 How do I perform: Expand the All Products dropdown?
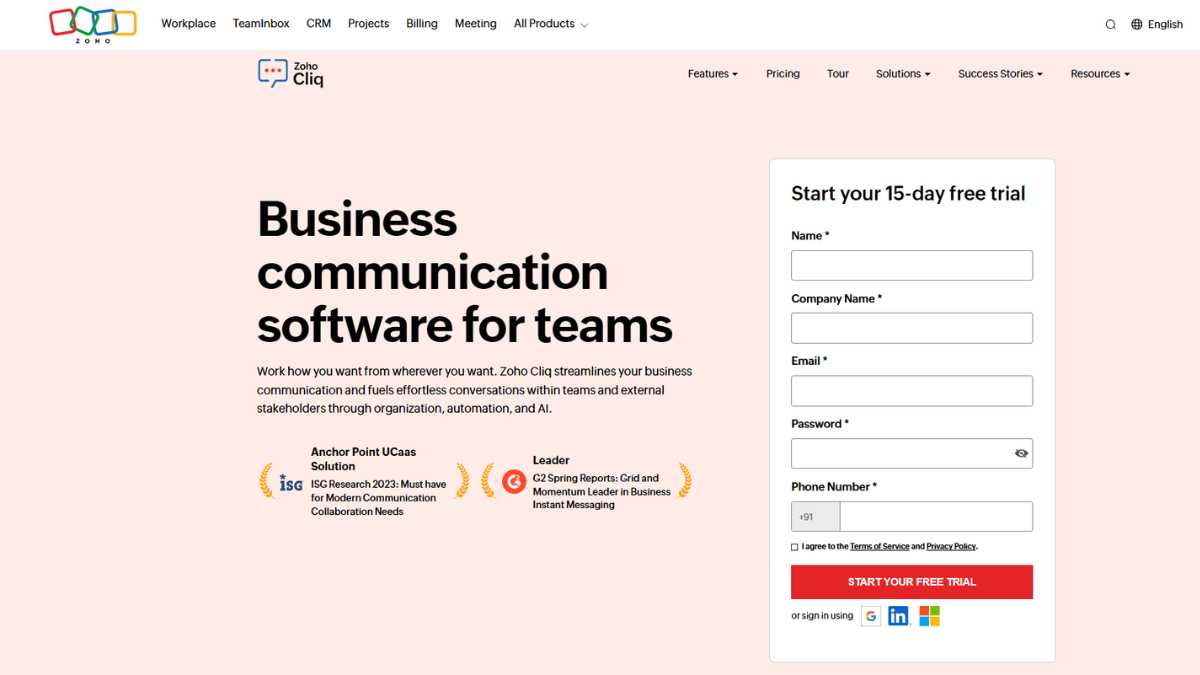pos(551,24)
